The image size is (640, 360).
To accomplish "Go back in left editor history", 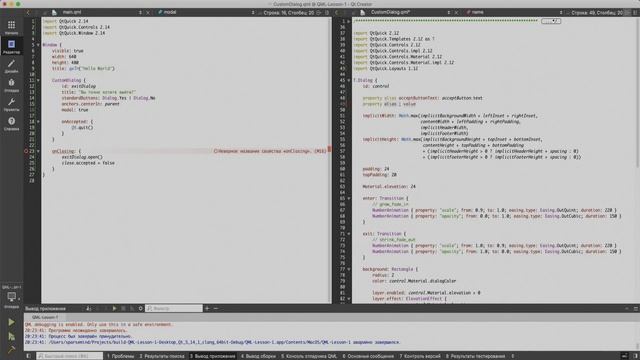I will click(x=28, y=13).
